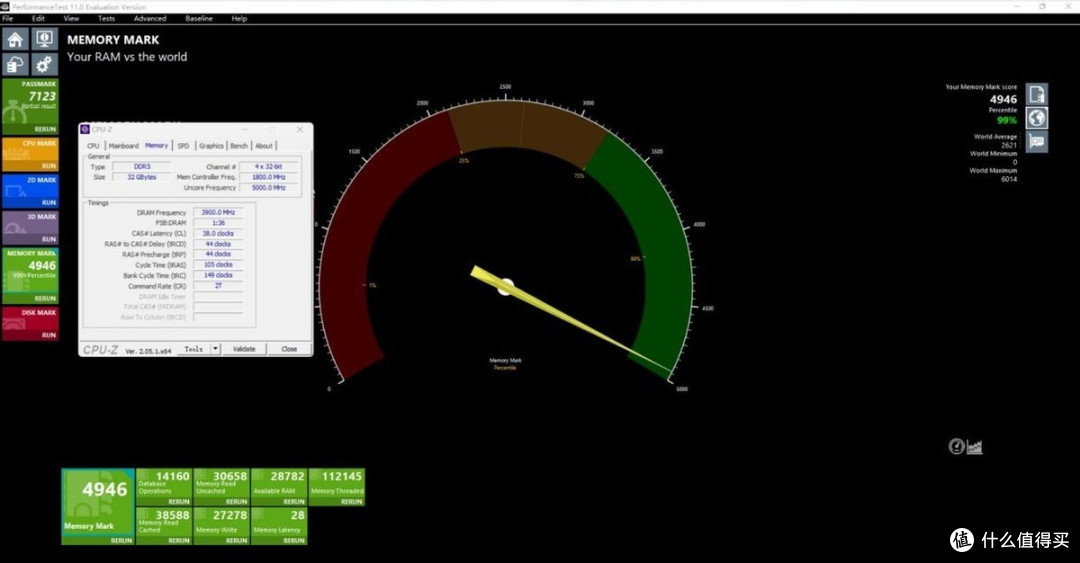This screenshot has height=563, width=1080.
Task: Click the Size 32 GBytes field
Action: (142, 177)
